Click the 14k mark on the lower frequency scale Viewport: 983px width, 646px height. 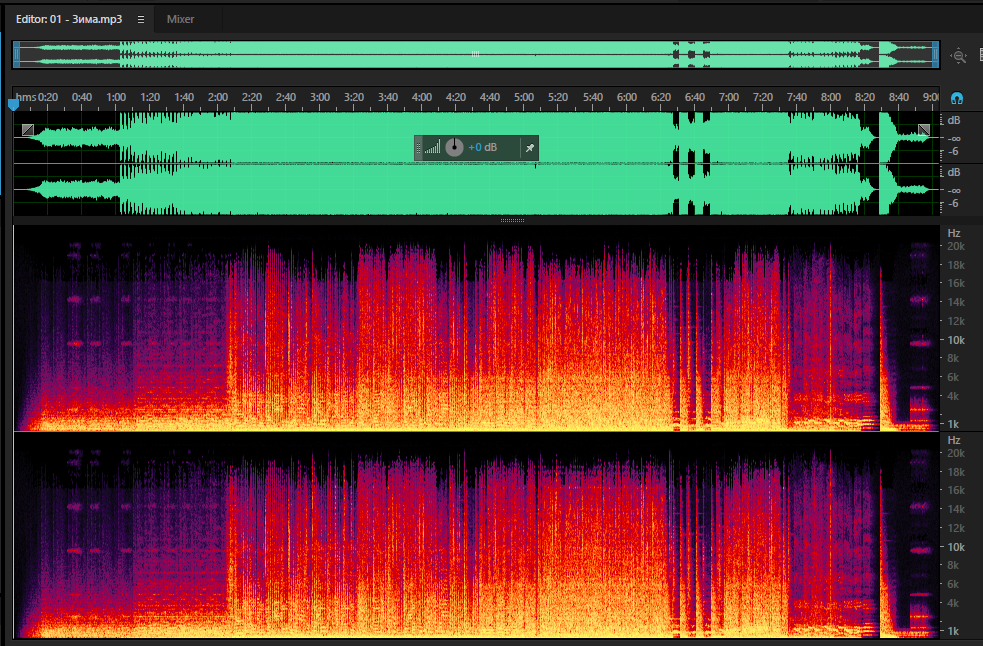pyautogui.click(x=955, y=509)
